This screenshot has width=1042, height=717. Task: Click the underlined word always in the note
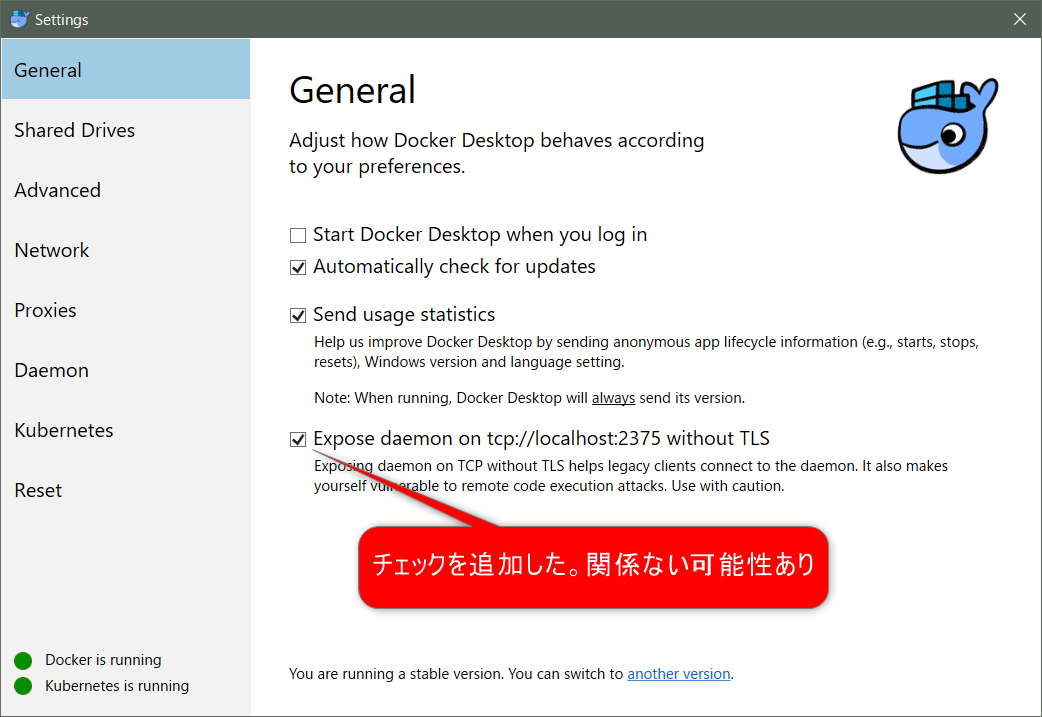click(613, 398)
